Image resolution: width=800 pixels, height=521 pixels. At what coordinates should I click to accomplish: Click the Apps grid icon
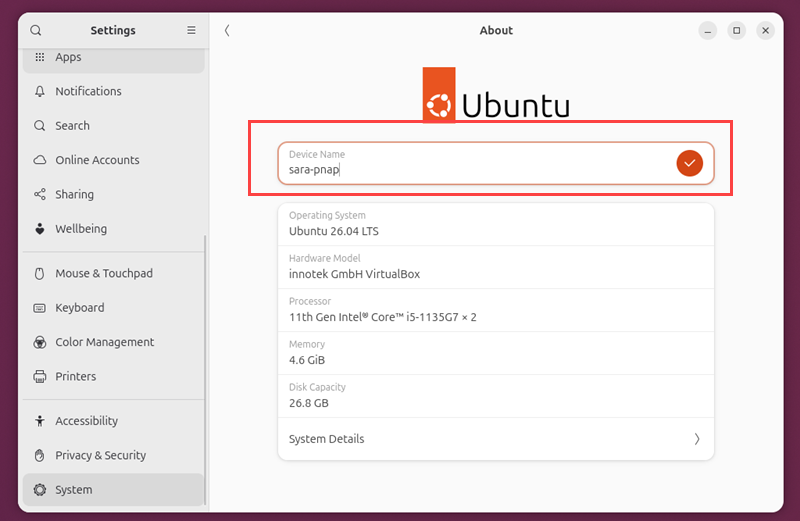(40, 57)
